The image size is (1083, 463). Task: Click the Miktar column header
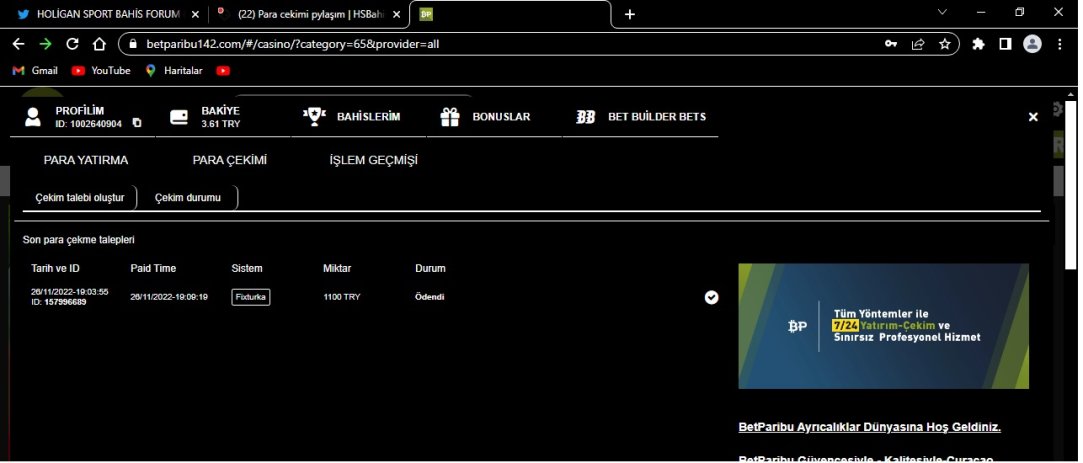pos(337,268)
